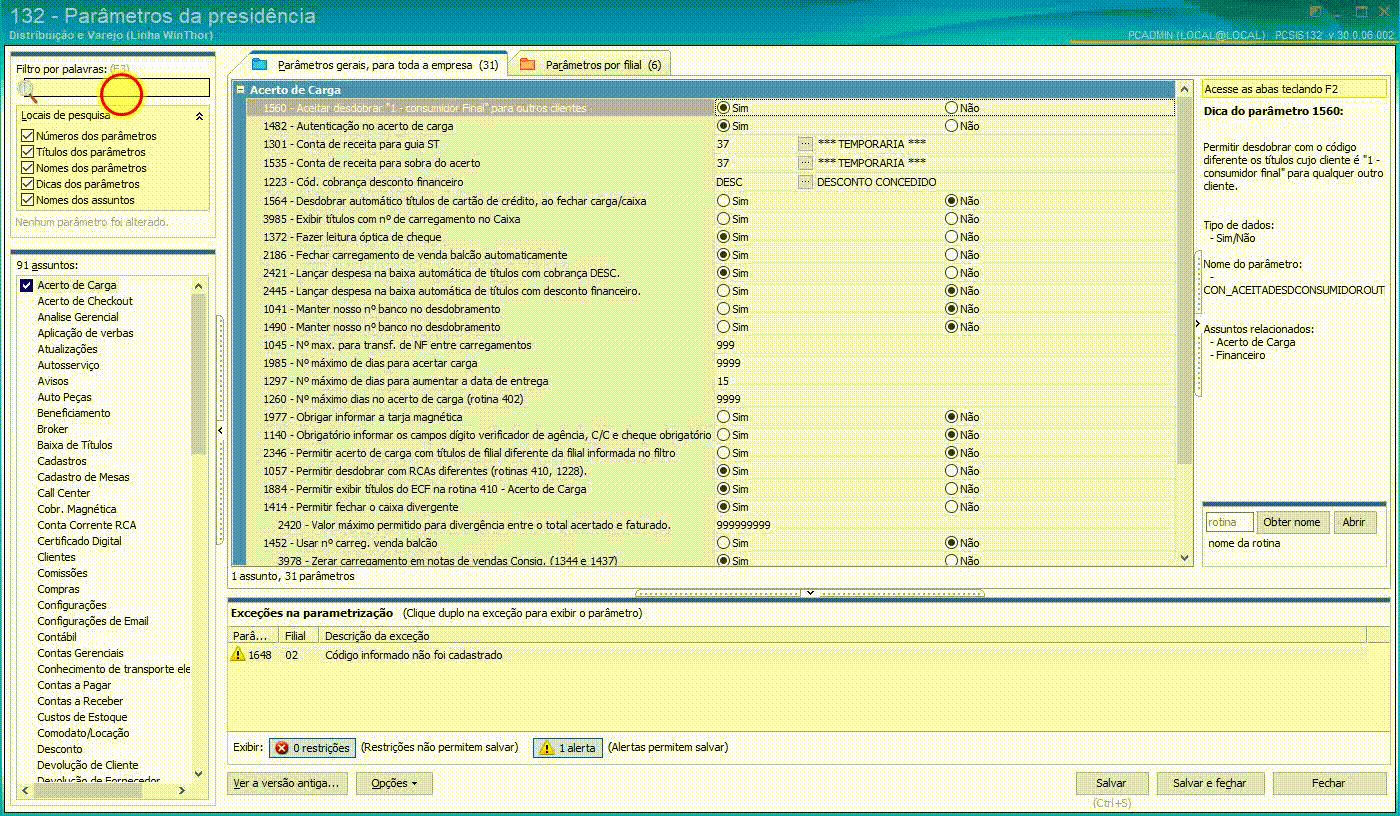Click the assuntos list horizontal scrollbar
Image resolution: width=1400 pixels, height=816 pixels.
[x=102, y=790]
